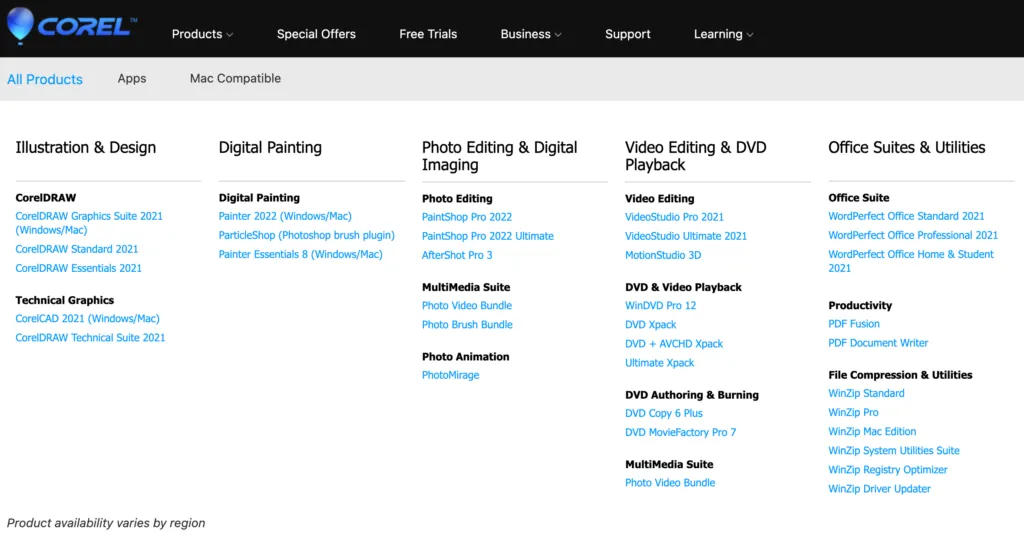Select PhotoMirage link
1024x555 pixels.
451,375
